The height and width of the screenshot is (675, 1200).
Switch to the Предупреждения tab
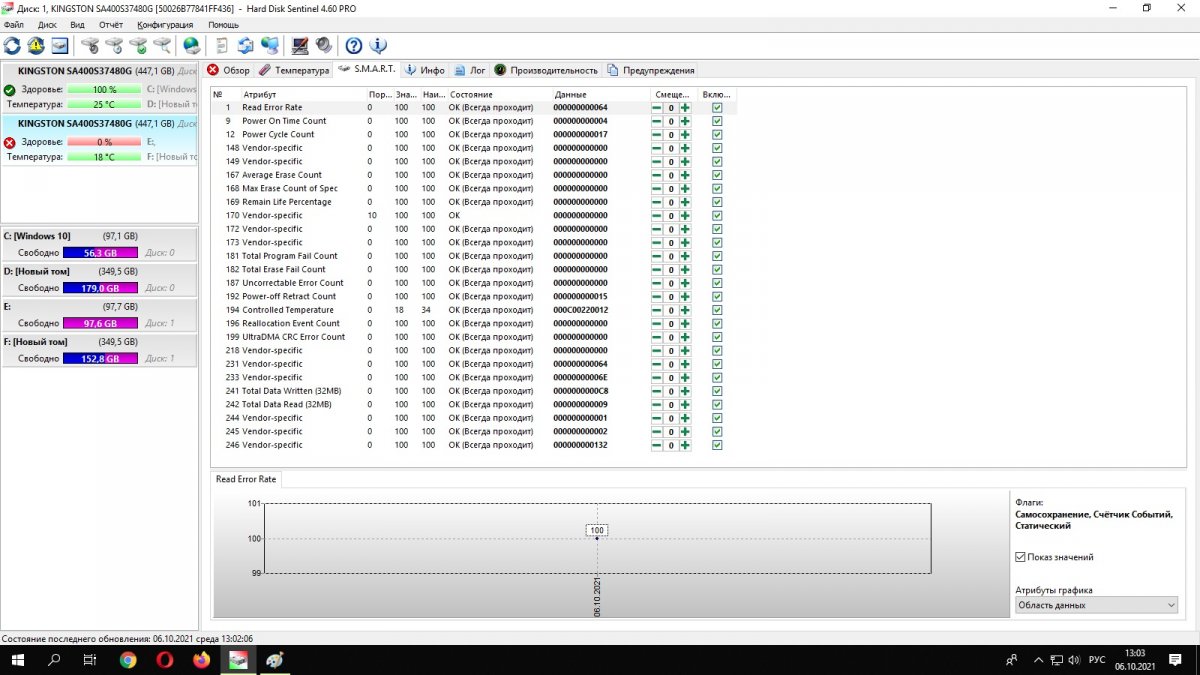coord(650,70)
